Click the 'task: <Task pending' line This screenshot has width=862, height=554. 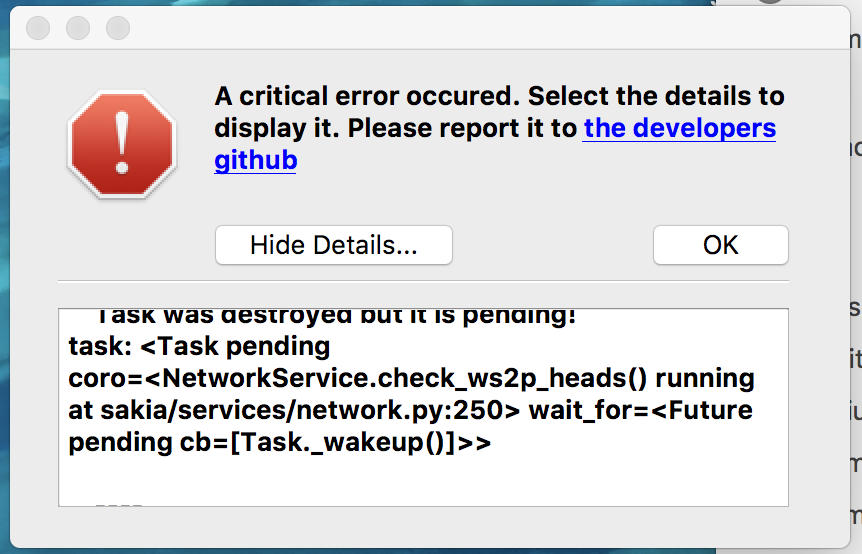pyautogui.click(x=199, y=346)
